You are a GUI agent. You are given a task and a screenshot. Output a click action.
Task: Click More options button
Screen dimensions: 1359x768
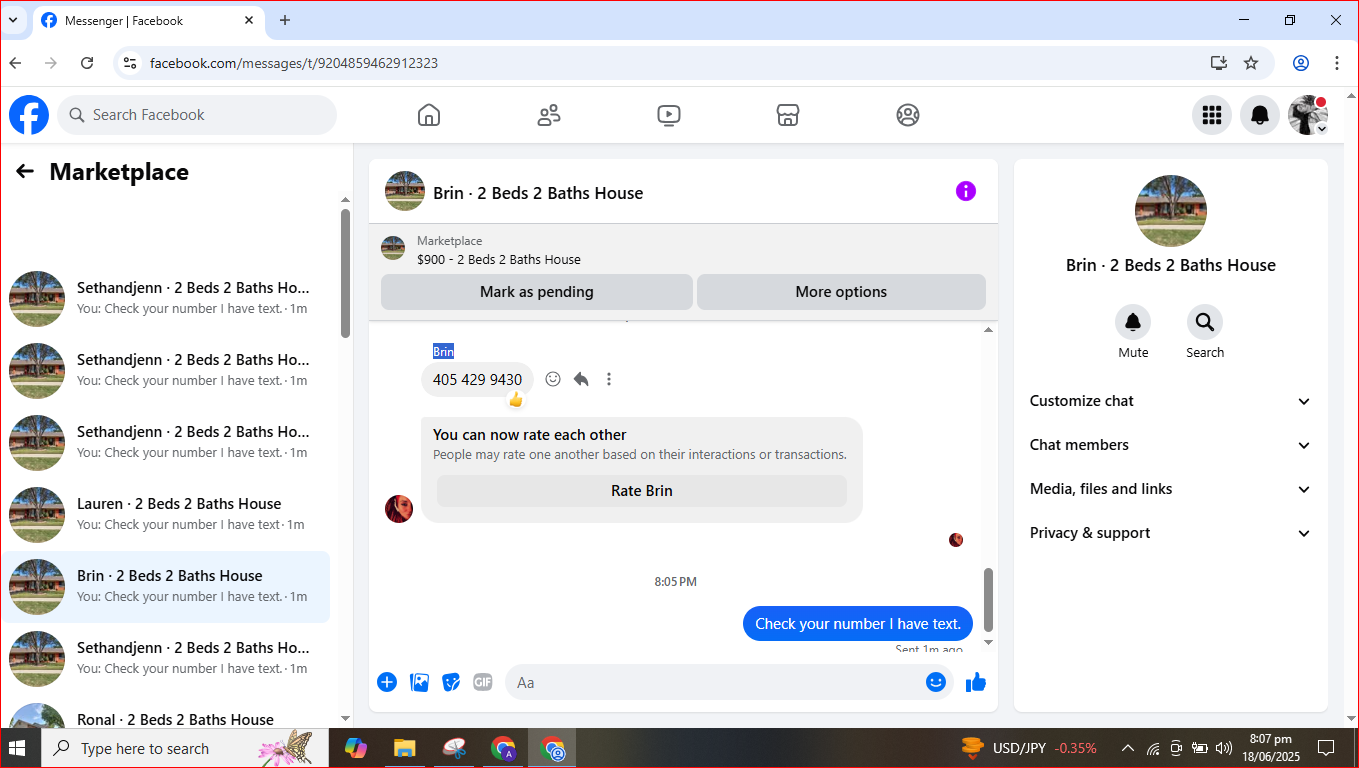(841, 292)
